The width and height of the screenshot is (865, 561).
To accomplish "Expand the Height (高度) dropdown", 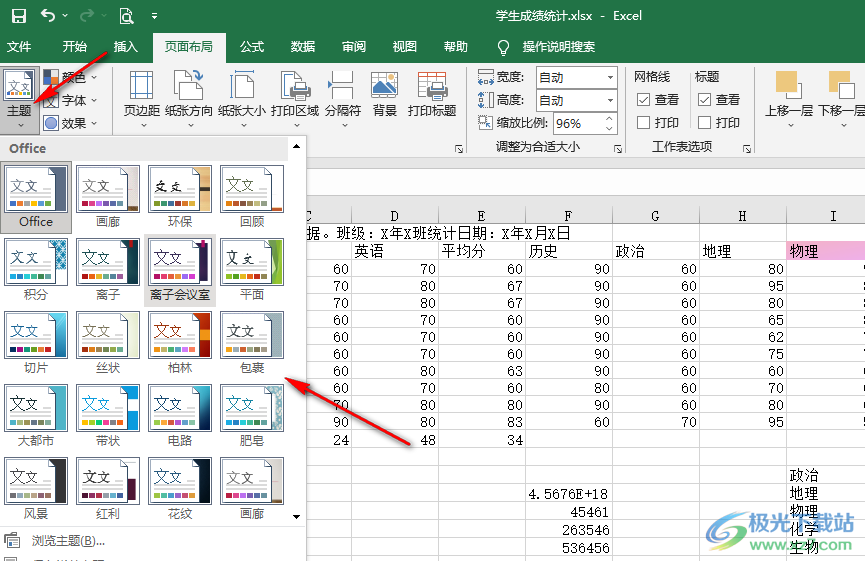I will pos(609,100).
